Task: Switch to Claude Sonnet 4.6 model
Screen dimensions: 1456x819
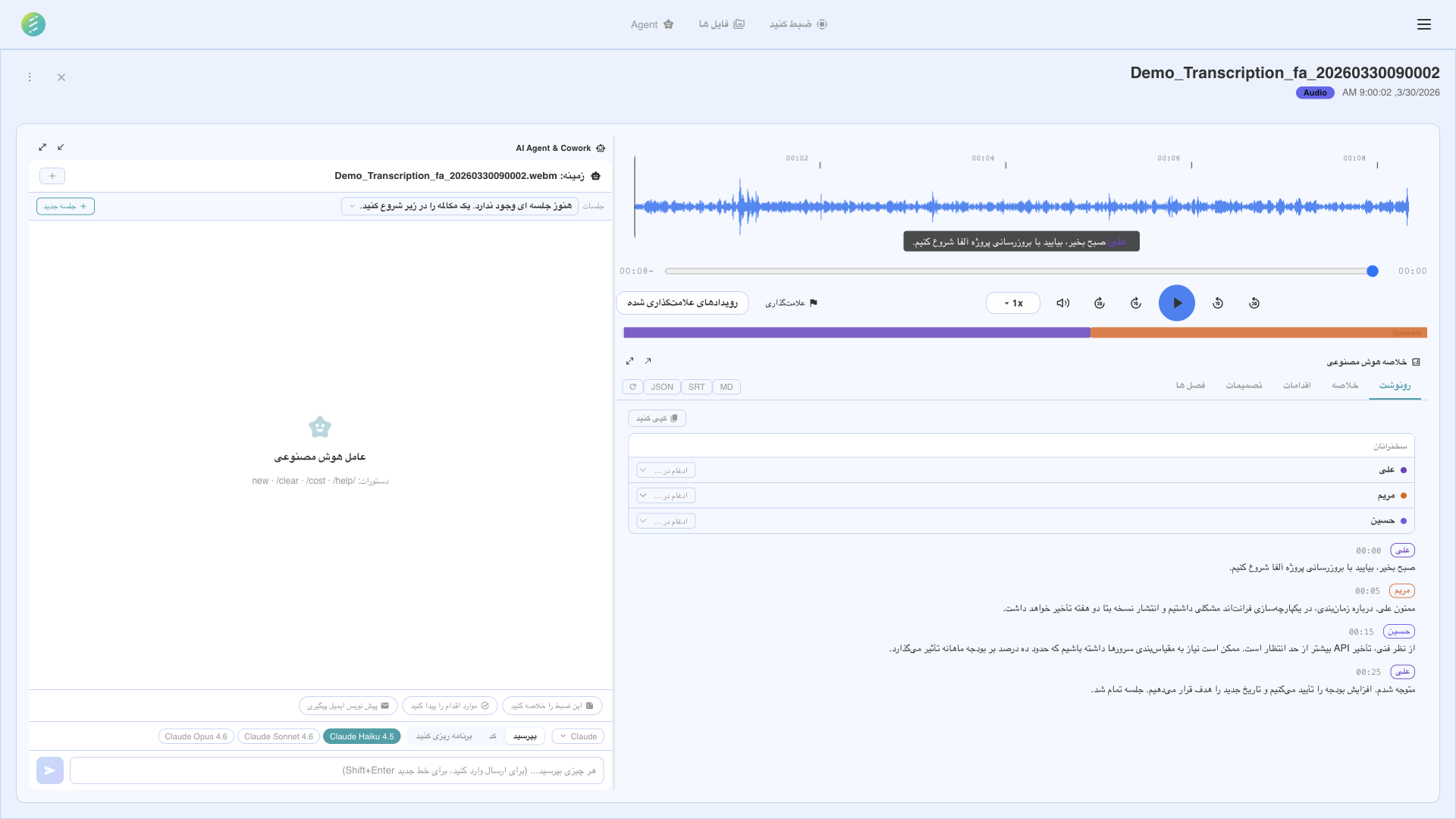Action: [278, 736]
